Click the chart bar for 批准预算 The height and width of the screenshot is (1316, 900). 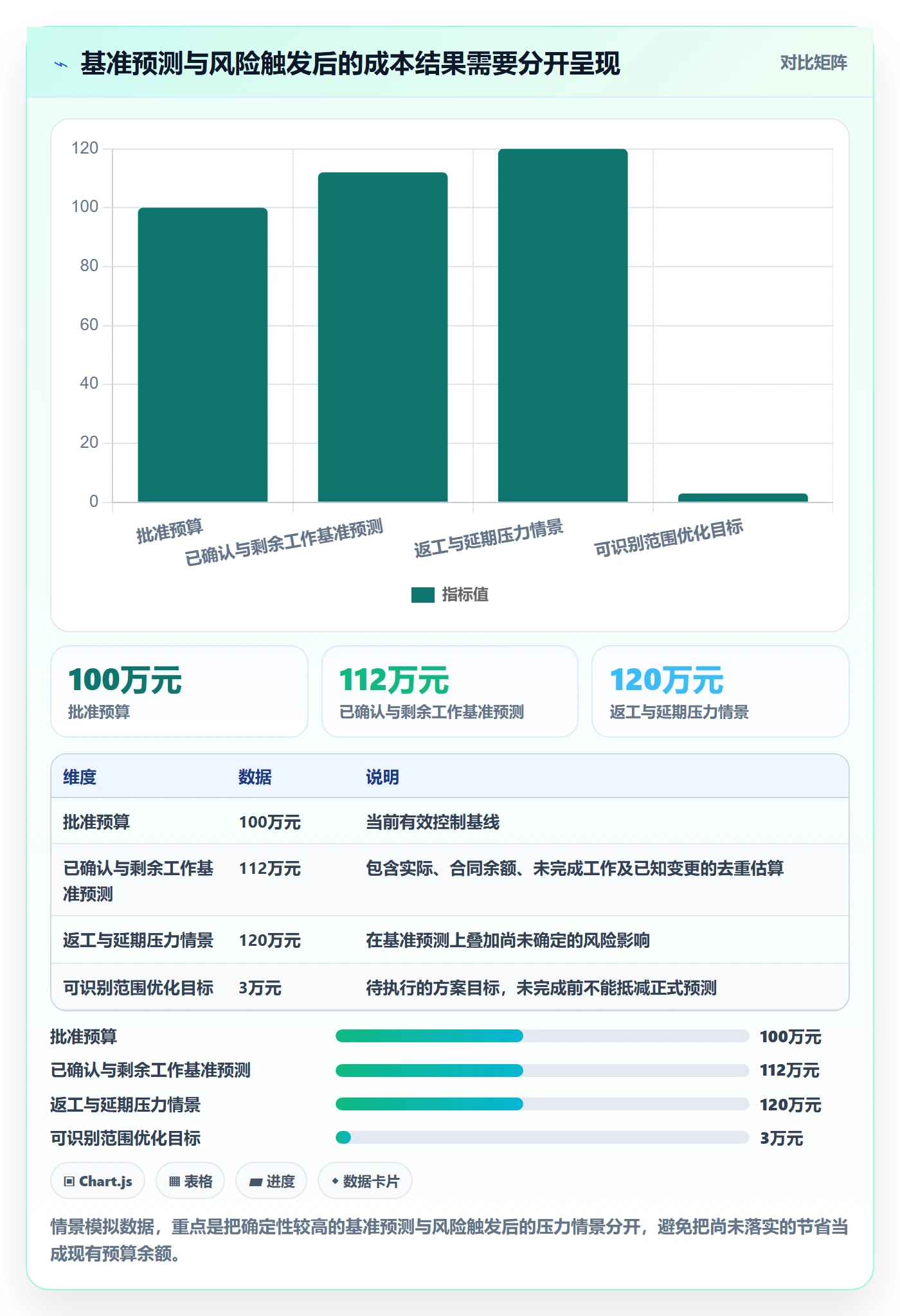(203, 355)
